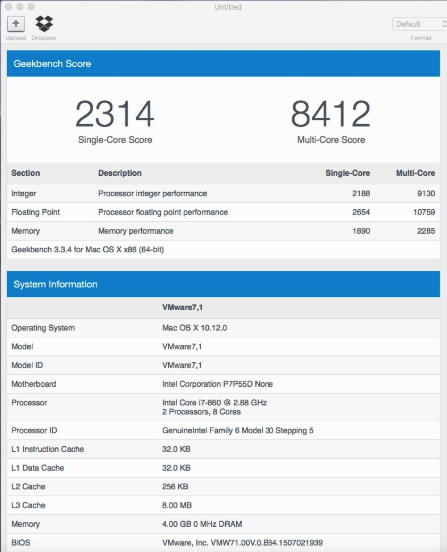Image resolution: width=447 pixels, height=552 pixels.
Task: Click the Operating System label
Action: tap(43, 328)
